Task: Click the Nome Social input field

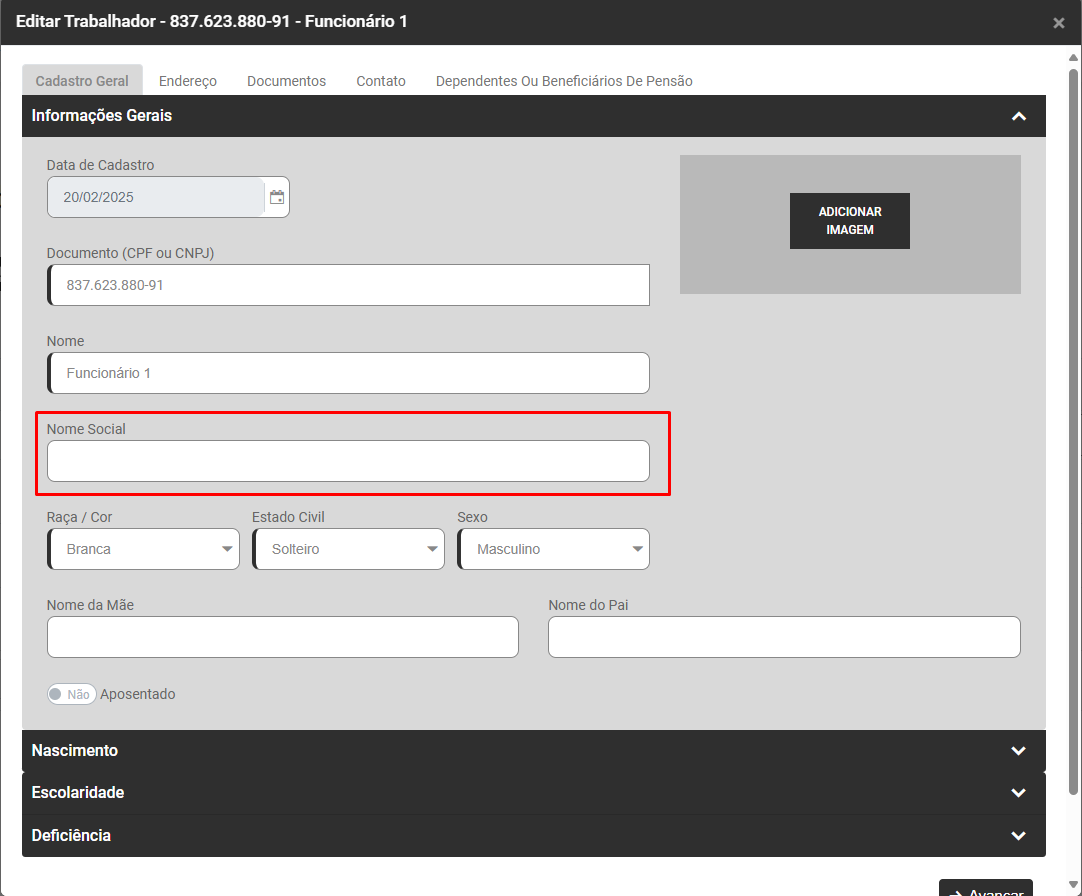Action: click(x=348, y=461)
